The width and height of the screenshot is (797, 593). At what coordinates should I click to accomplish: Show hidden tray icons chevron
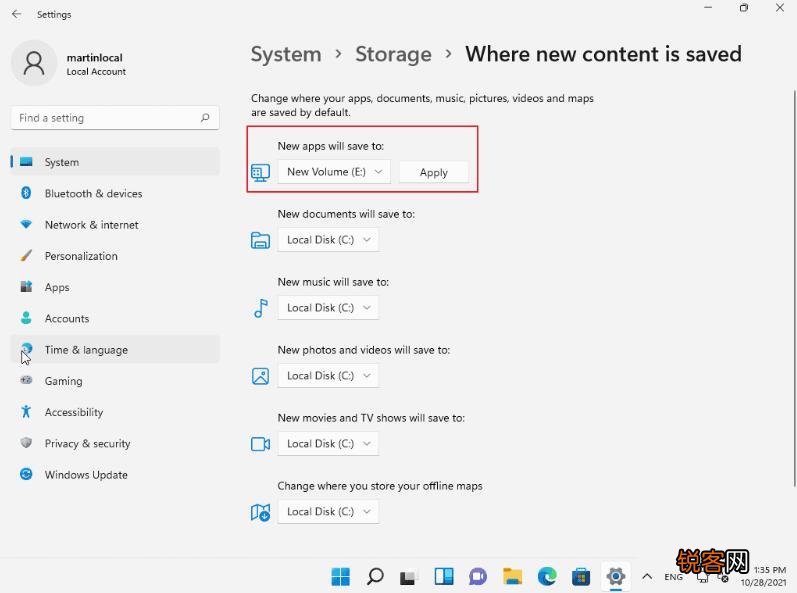(647, 577)
